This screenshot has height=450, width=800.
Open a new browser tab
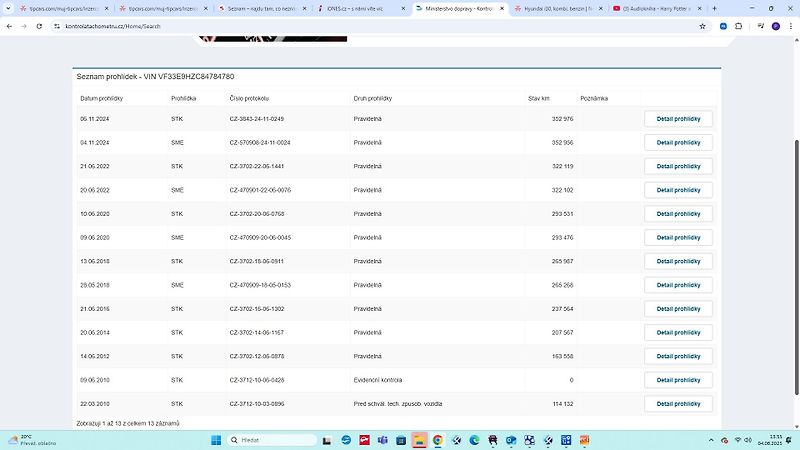point(714,9)
